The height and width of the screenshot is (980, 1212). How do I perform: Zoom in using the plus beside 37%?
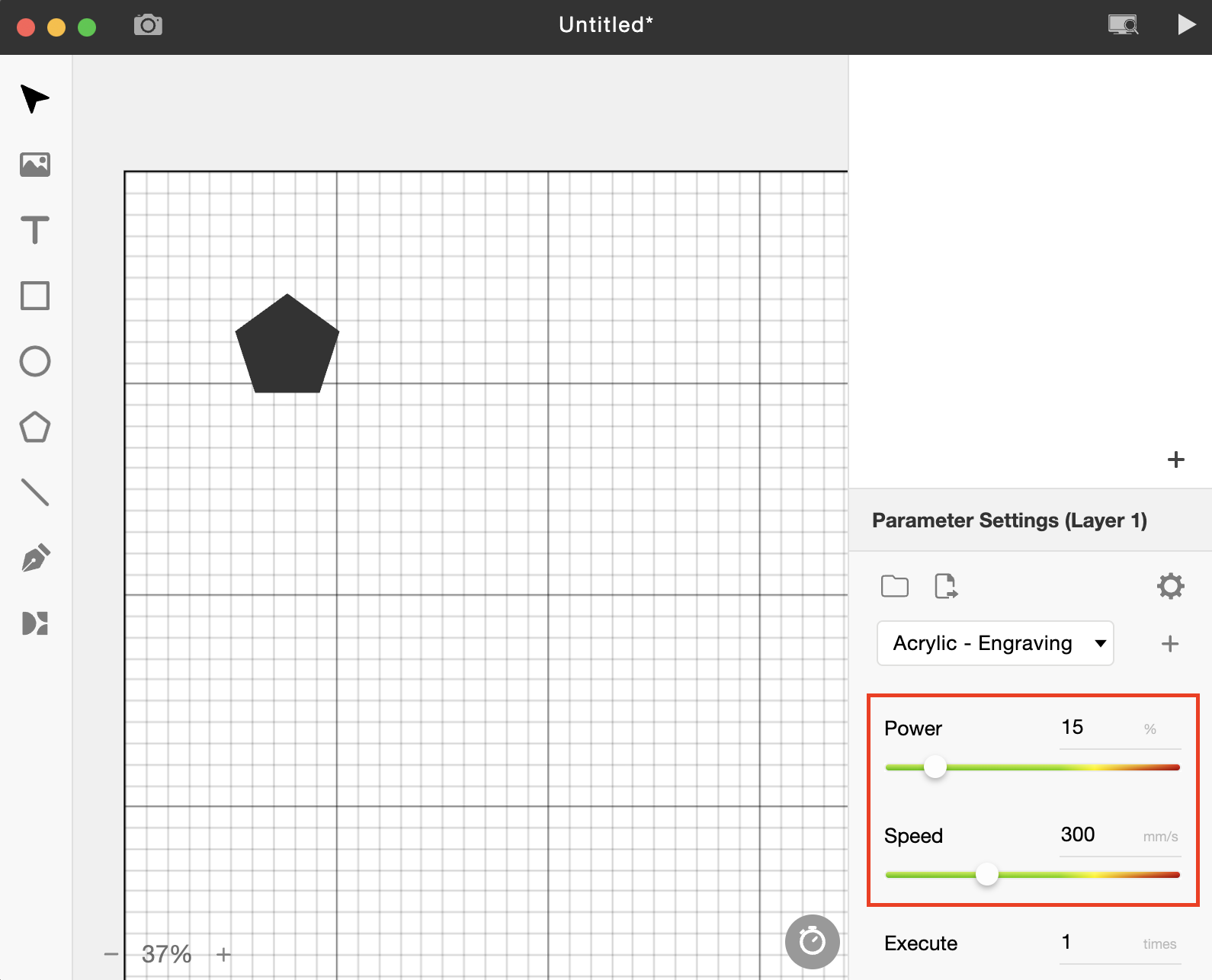tap(223, 954)
